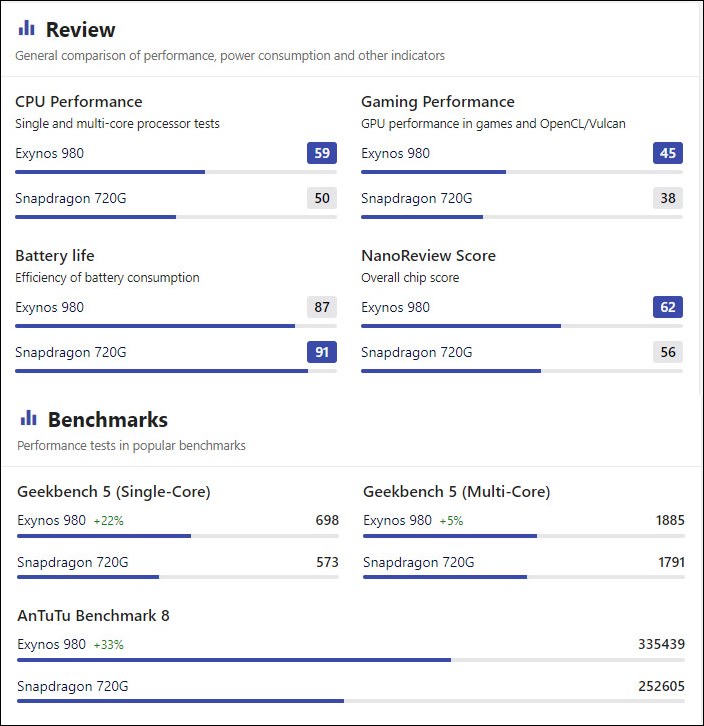Click the Benchmarks section description text
Viewport: 704px width, 726px height.
(x=132, y=445)
